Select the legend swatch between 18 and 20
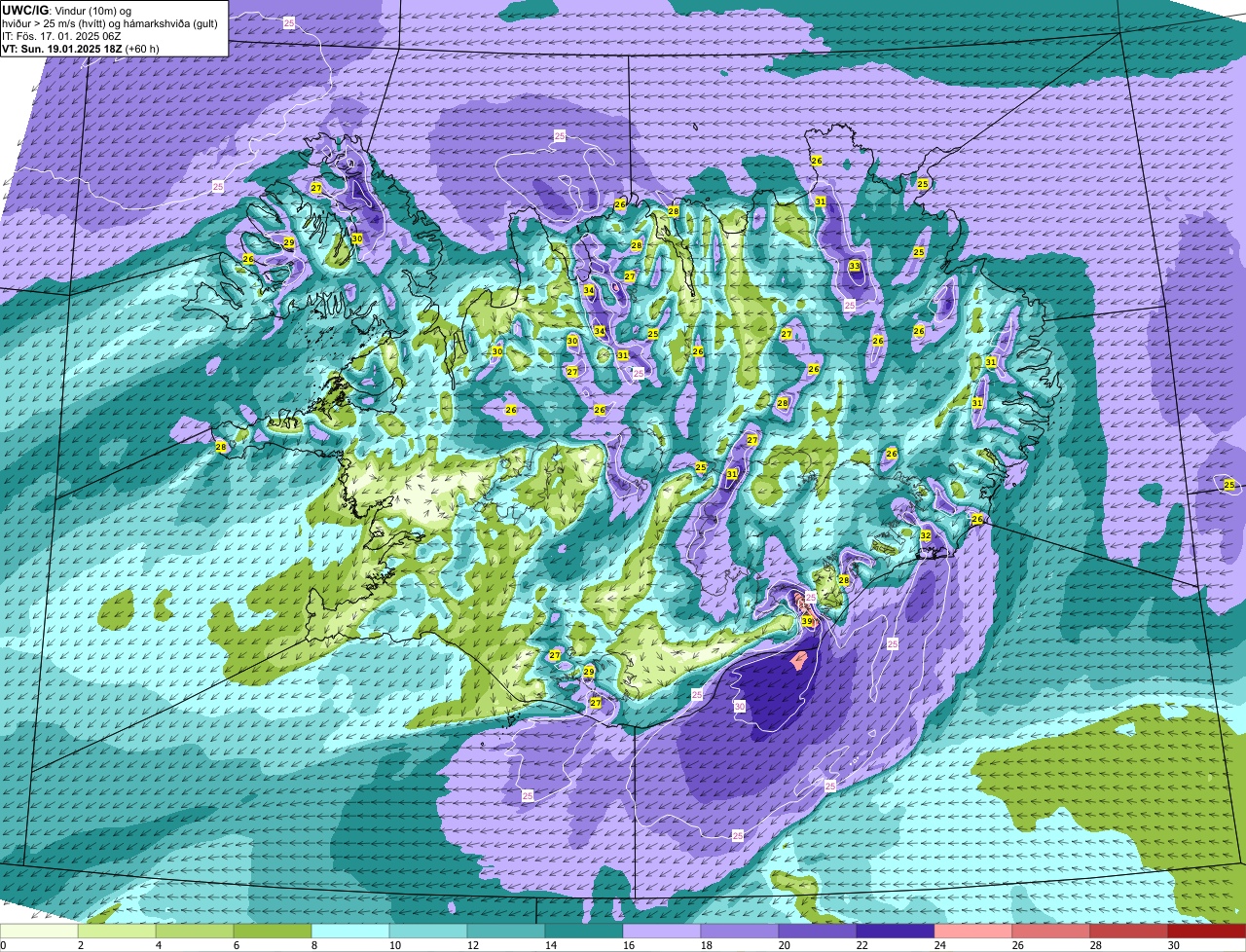 point(740,931)
